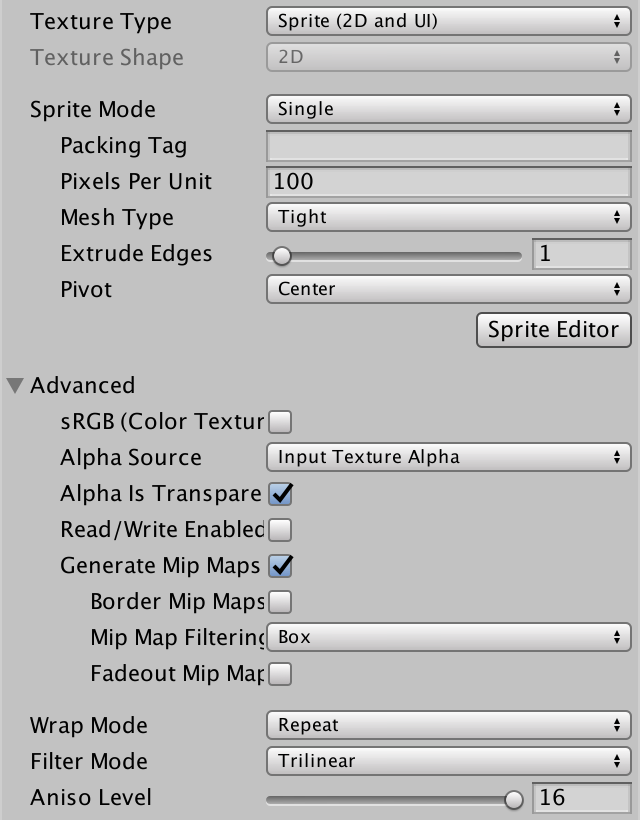Open the Texture Type dropdown
Viewport: 640px width, 820px height.
click(x=449, y=21)
